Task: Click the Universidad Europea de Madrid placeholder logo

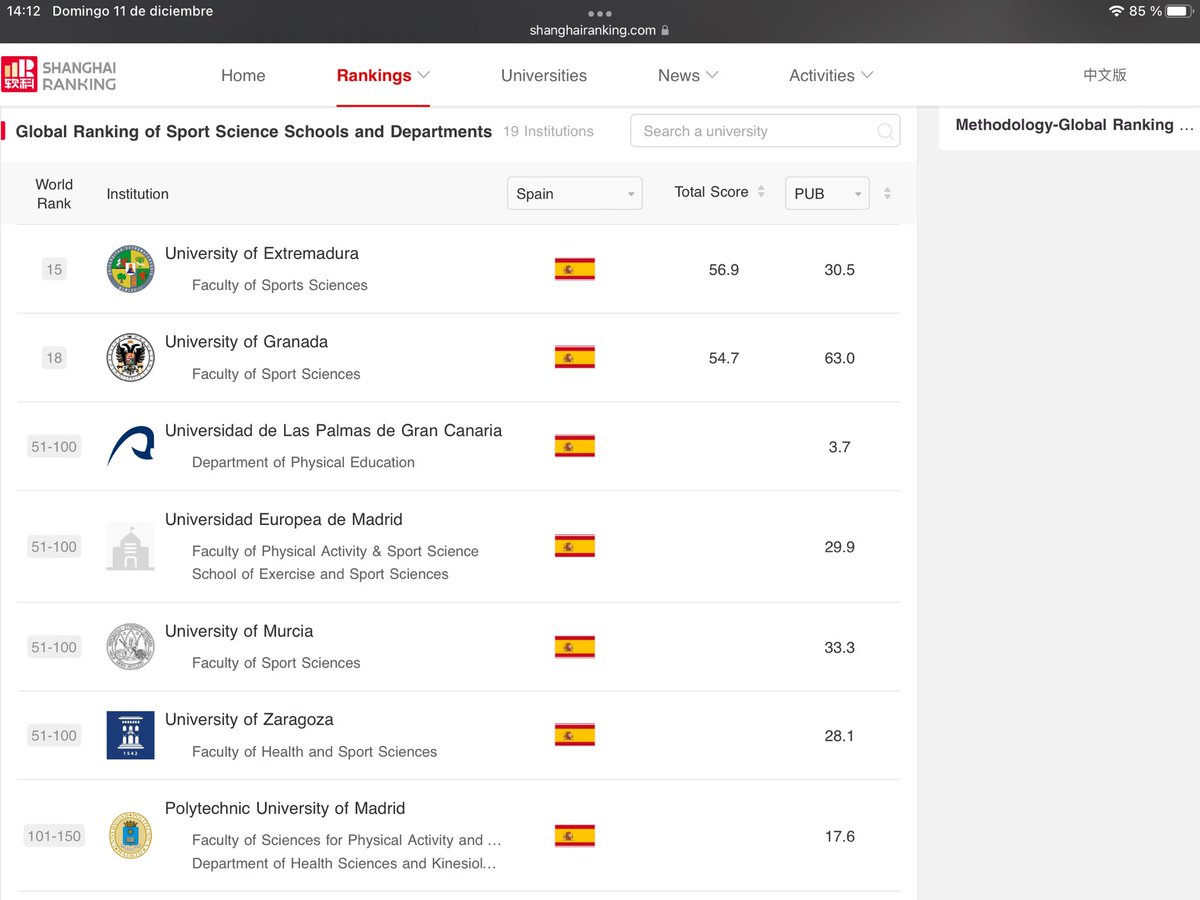Action: click(x=130, y=546)
